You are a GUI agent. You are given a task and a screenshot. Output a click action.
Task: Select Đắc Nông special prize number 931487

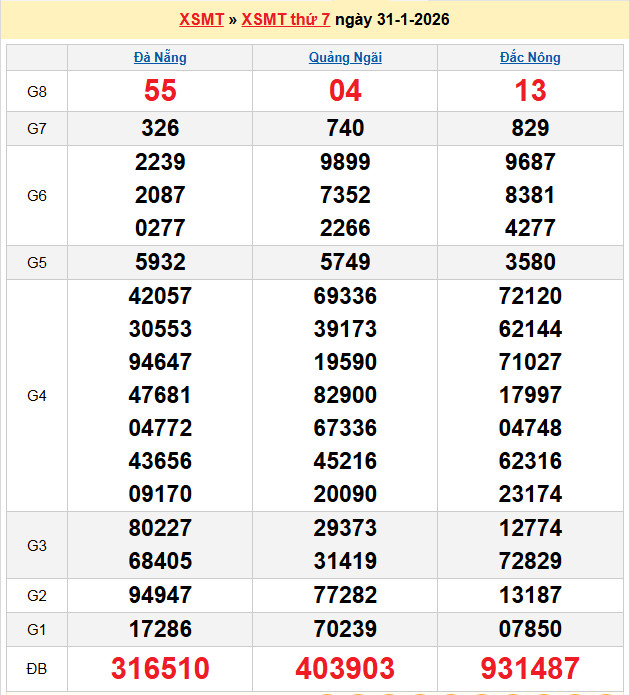pos(530,669)
